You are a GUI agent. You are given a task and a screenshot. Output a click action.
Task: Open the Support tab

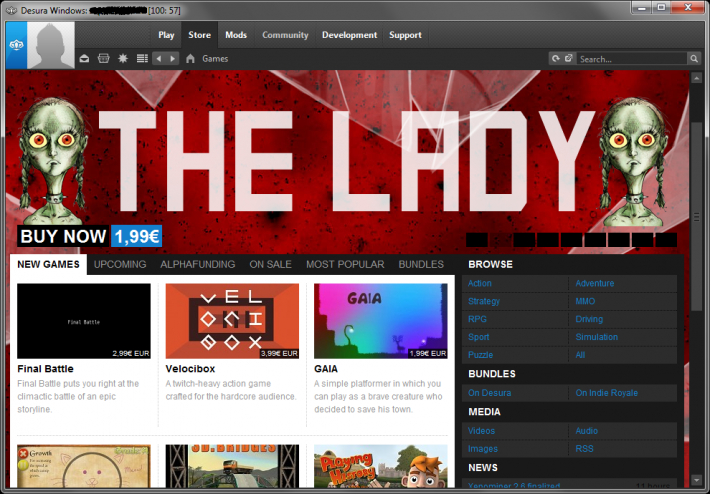click(x=405, y=35)
